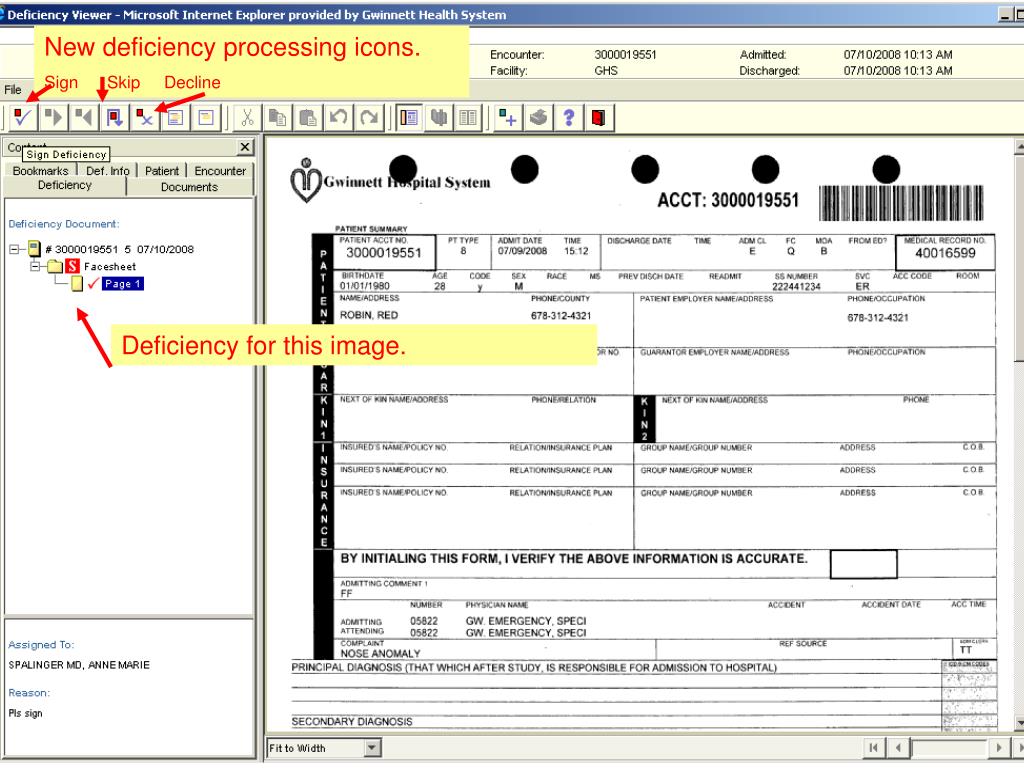Collapse the Facesheet folder node
Screen dimensions: 1024x768
pos(35,266)
